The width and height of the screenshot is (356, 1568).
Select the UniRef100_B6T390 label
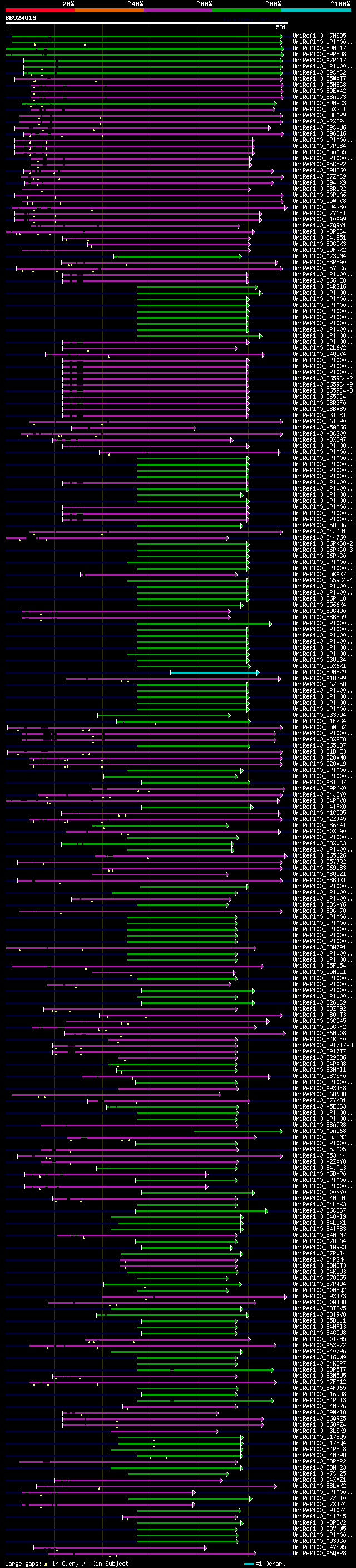[x=319, y=421]
